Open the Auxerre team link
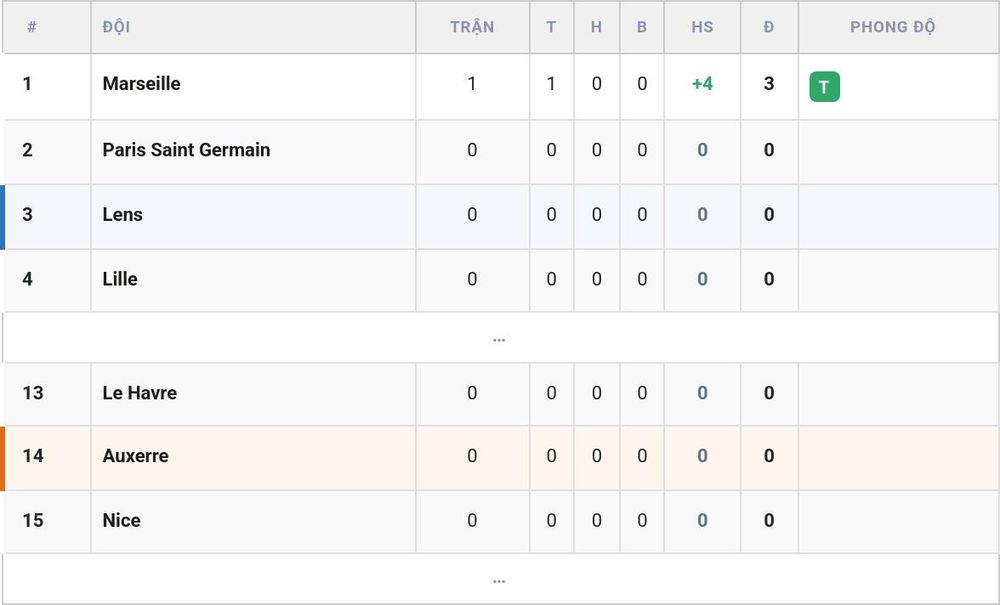 click(135, 456)
